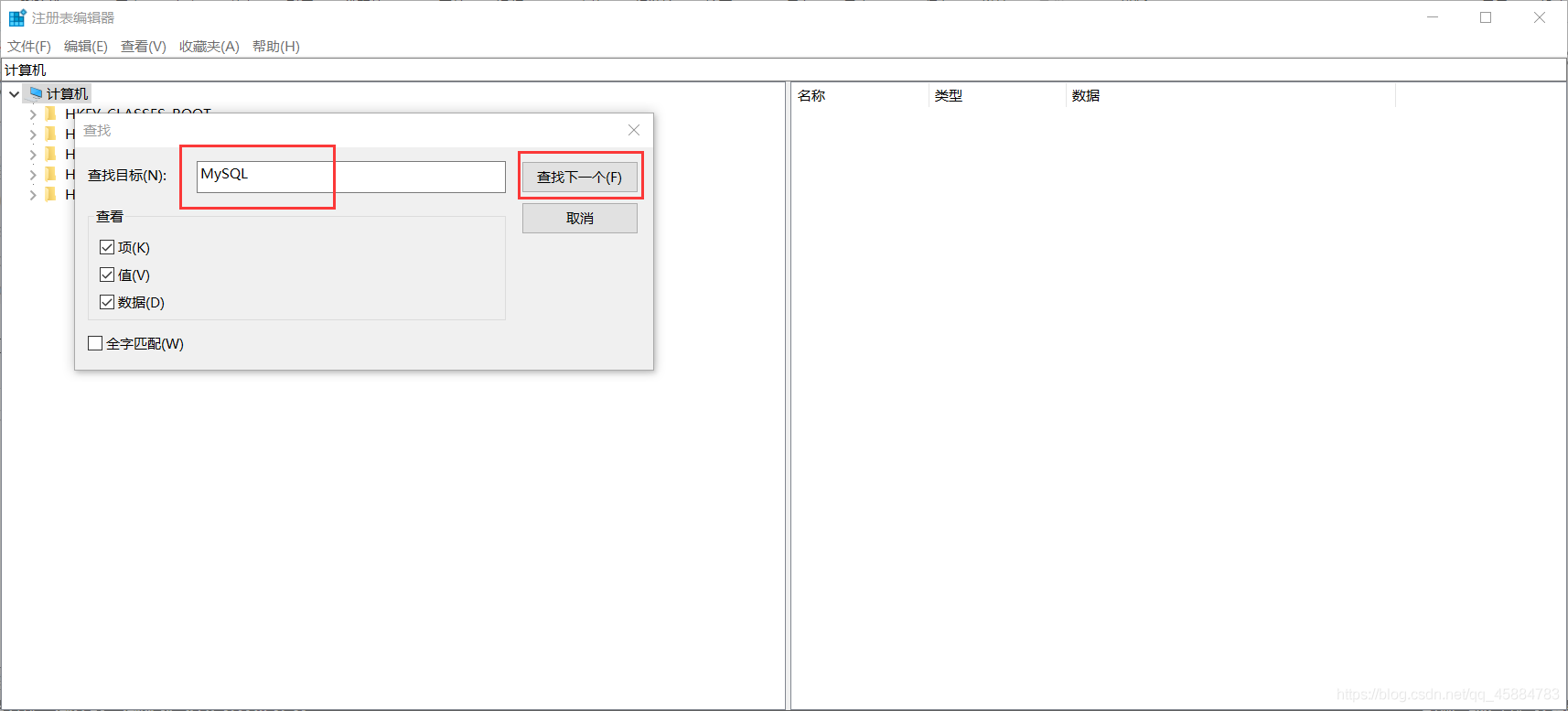Click the 查找下一个(F) button

[580, 177]
